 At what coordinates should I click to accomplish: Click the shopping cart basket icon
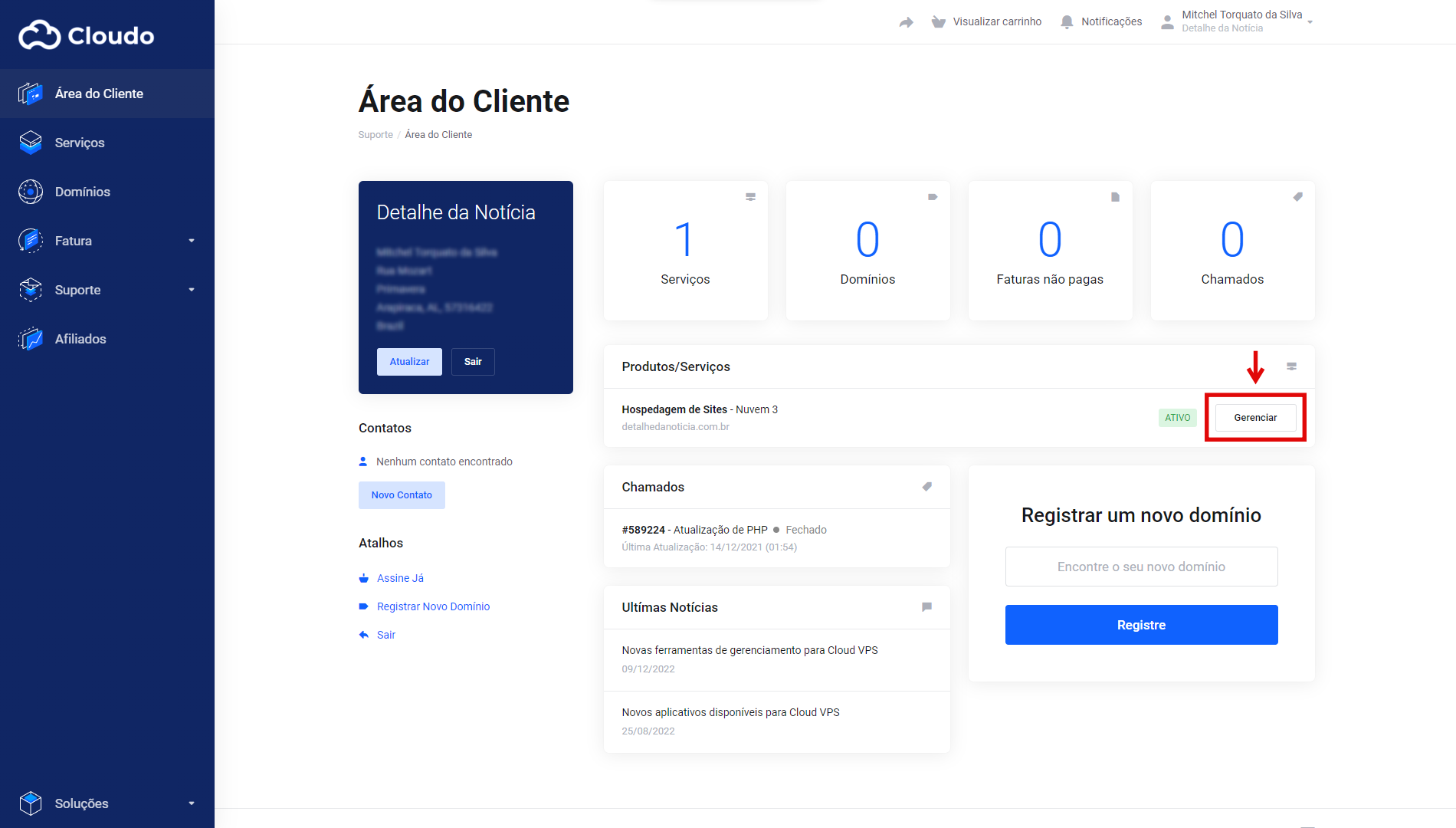938,21
